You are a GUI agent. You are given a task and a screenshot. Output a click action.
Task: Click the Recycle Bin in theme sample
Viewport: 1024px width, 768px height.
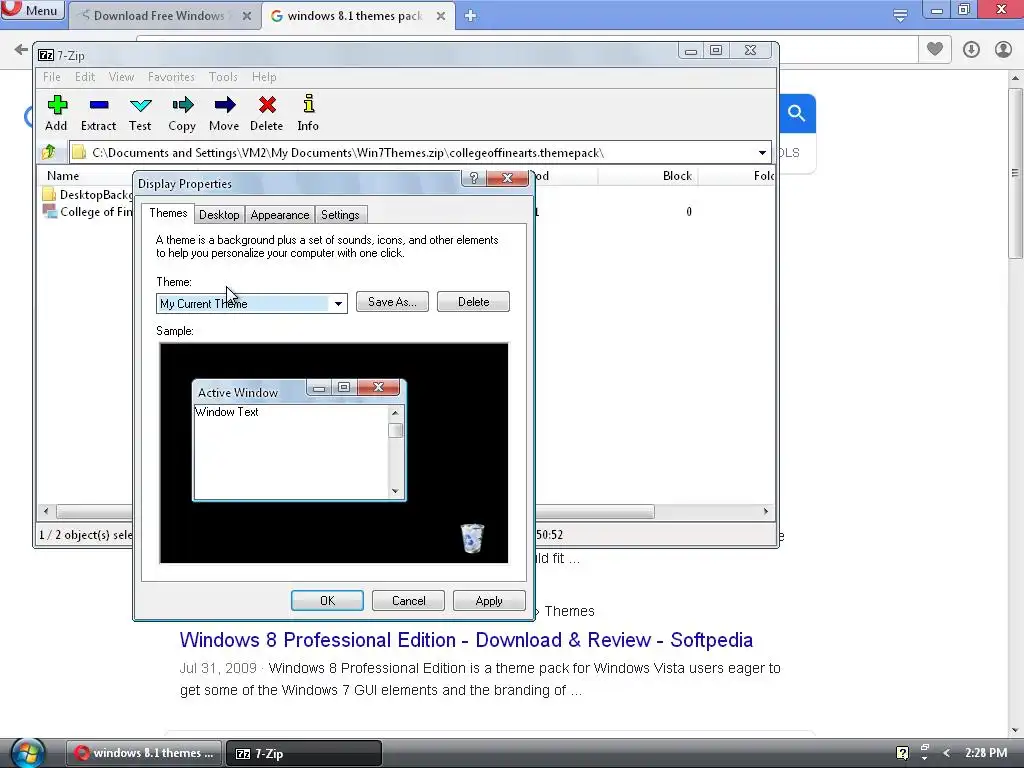472,538
